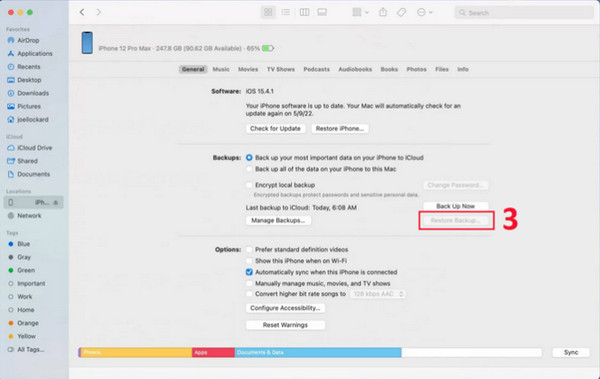Switch to the Files tab

point(442,69)
